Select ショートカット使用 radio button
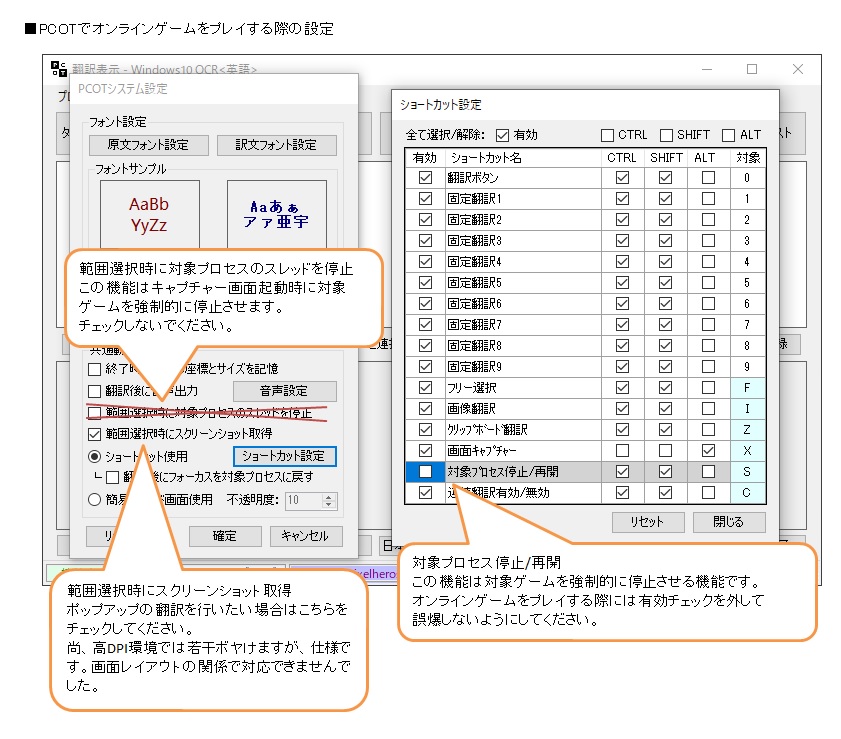Viewport: 841px width, 739px height. click(x=94, y=456)
